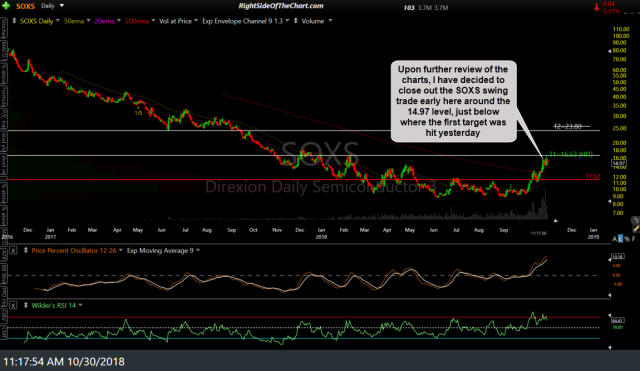Click the white up-triangle below the chart
The width and height of the screenshot is (640, 371).
pyautogui.click(x=556, y=220)
